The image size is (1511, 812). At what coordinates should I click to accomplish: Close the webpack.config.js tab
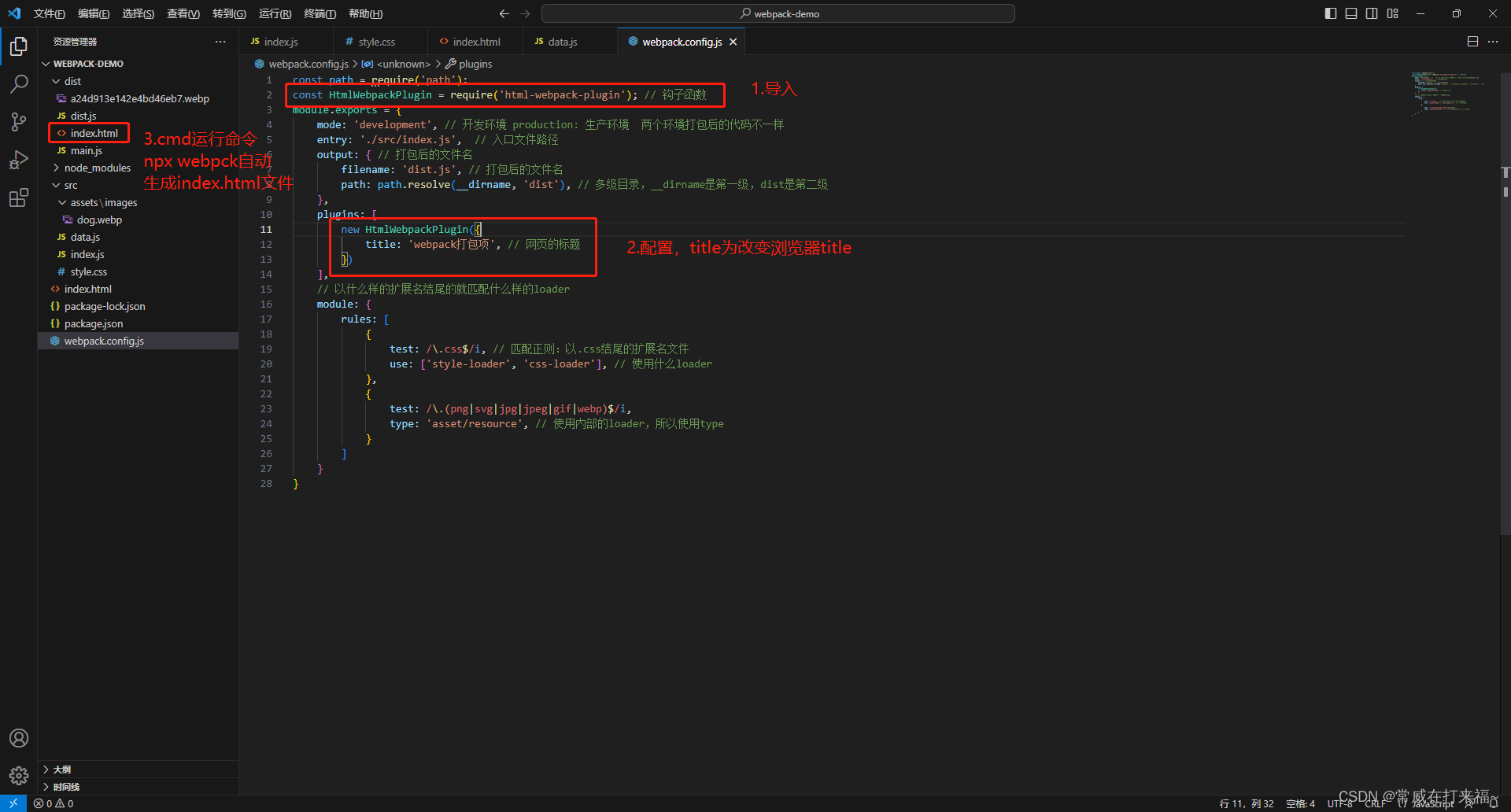pyautogui.click(x=733, y=42)
